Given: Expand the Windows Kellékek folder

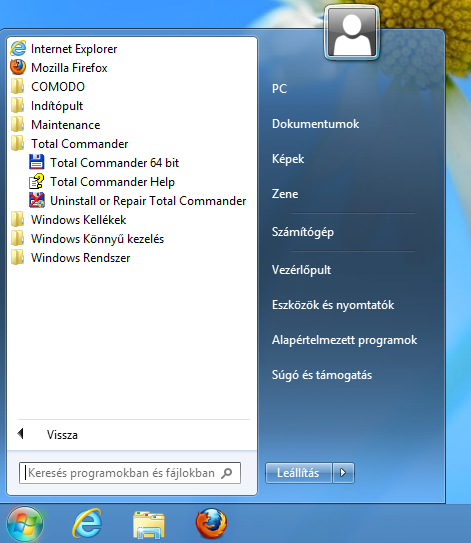Looking at the screenshot, I should (79, 220).
